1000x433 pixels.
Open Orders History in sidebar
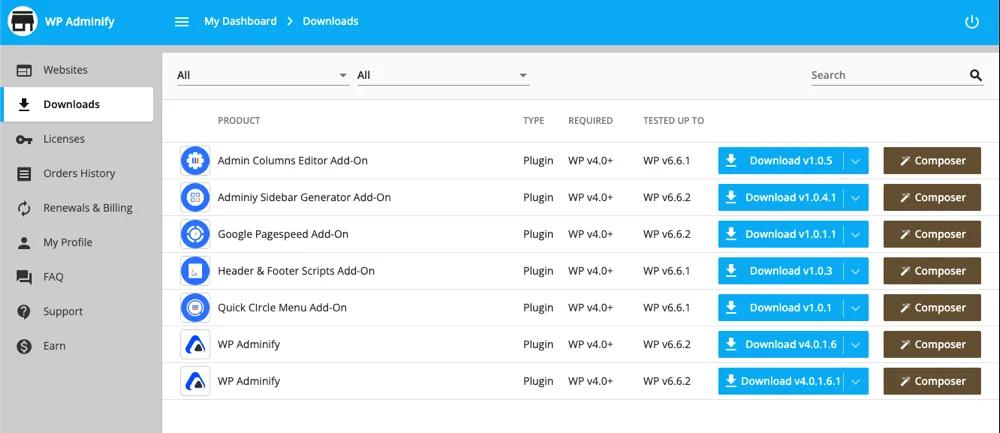click(x=78, y=173)
